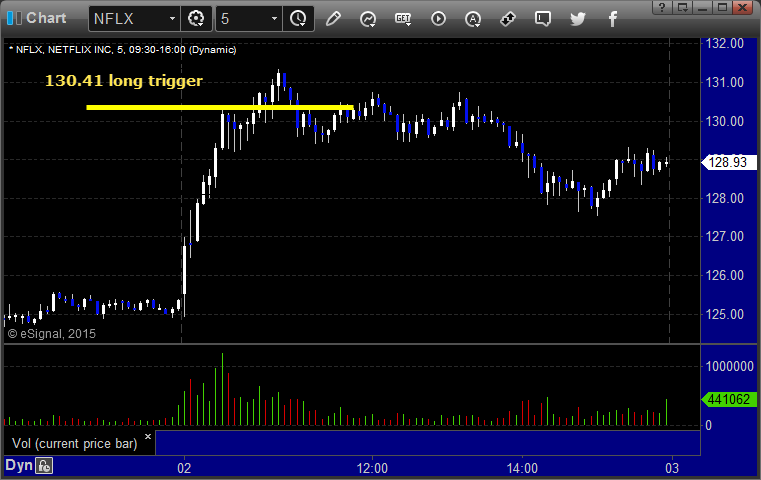The image size is (761, 480).
Task: Click the trade arrows icon
Action: click(x=508, y=19)
